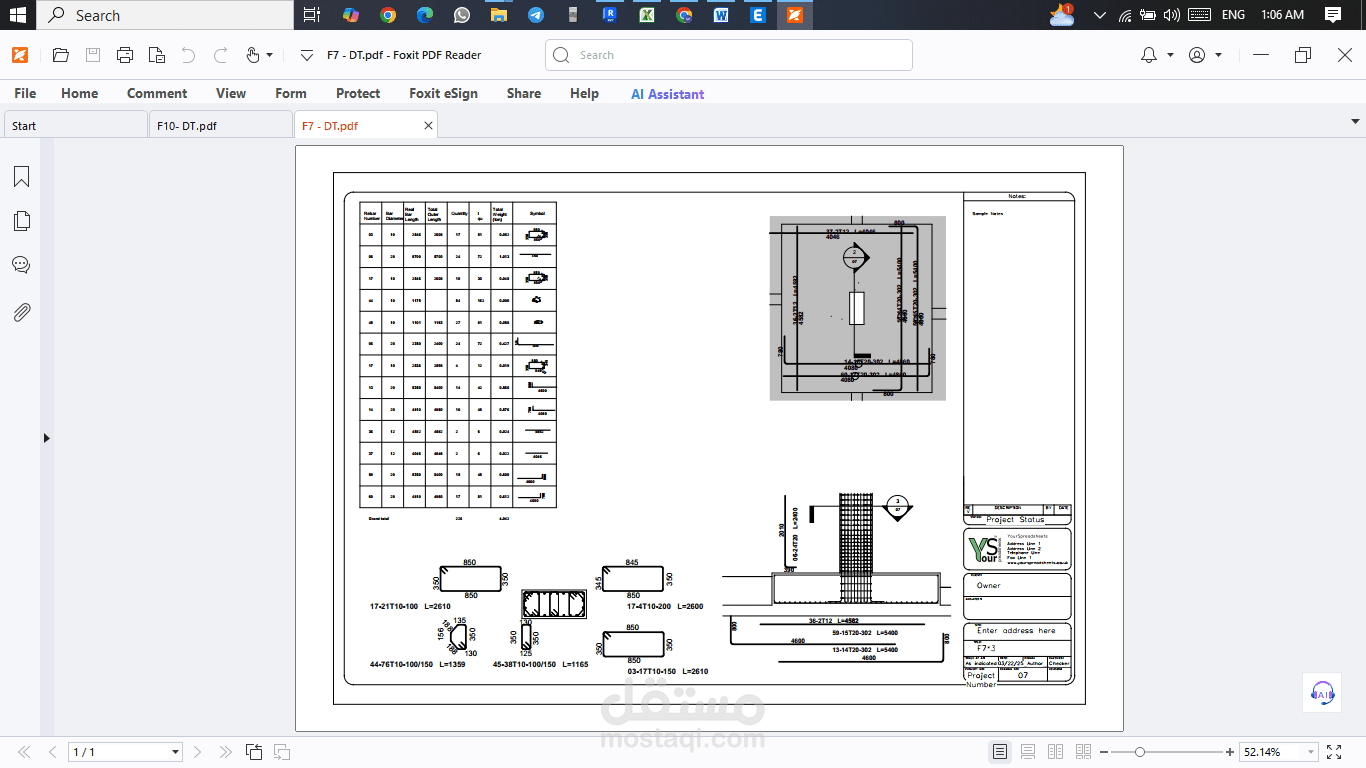Click the ENG language indicator
Viewport: 1366px width, 768px height.
[x=1233, y=15]
